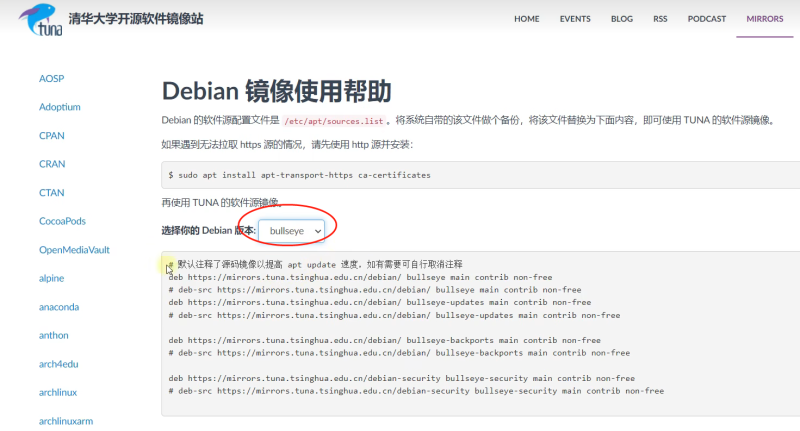The image size is (800, 431).
Task: Click the 'deb …/debian-security bullseye-security' line
Action: click(x=402, y=378)
